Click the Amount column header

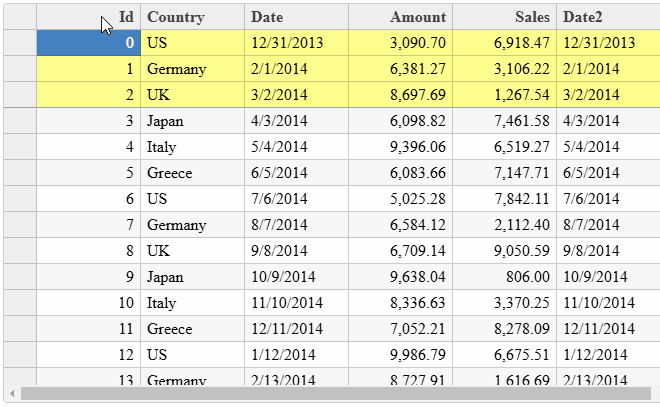[400, 17]
